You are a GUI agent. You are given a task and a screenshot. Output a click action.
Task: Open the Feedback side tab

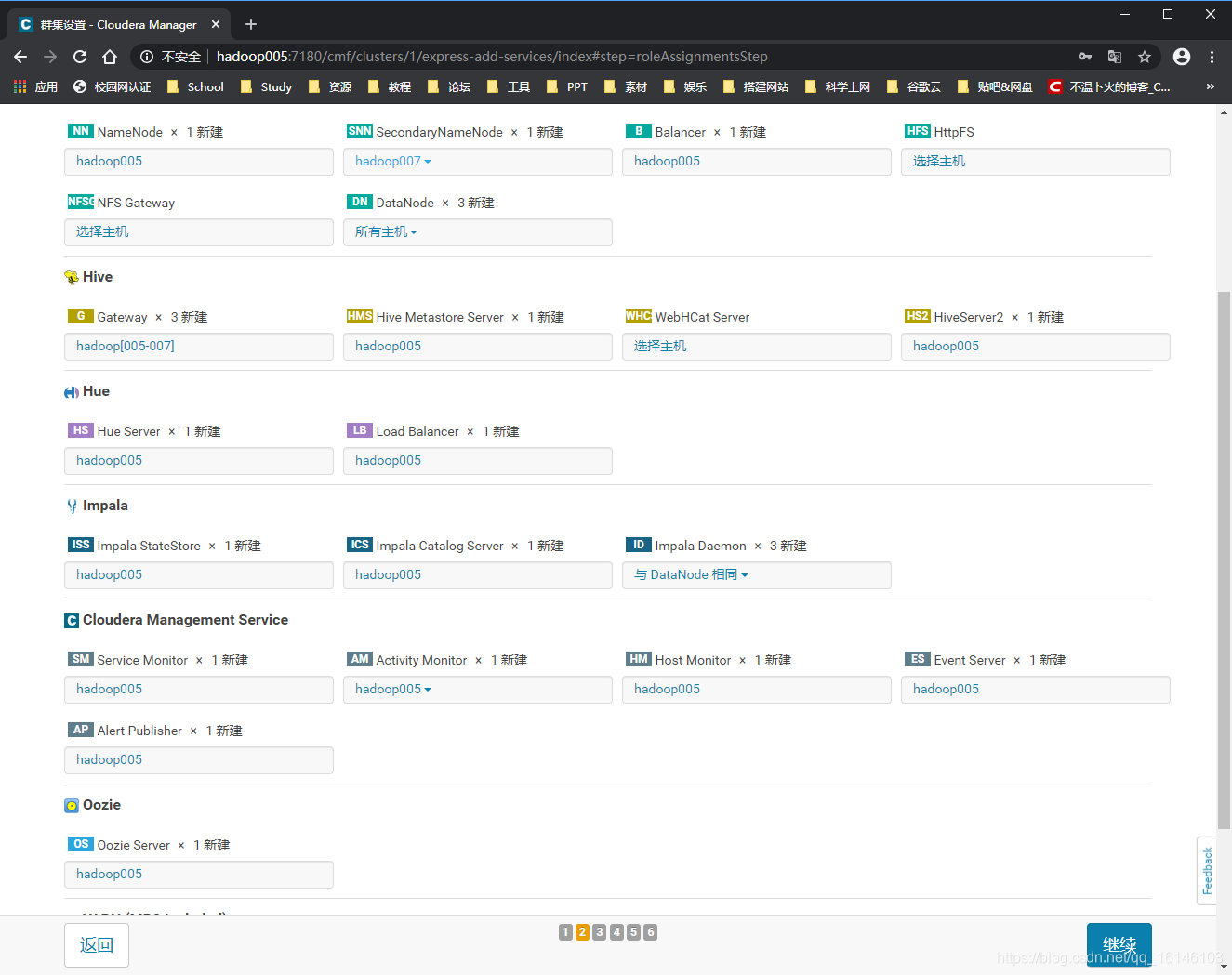1207,870
